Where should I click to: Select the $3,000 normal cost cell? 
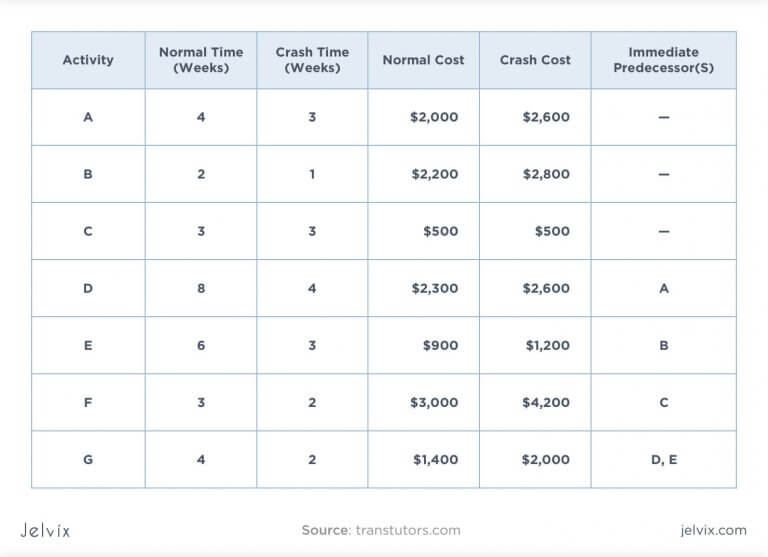(x=434, y=402)
